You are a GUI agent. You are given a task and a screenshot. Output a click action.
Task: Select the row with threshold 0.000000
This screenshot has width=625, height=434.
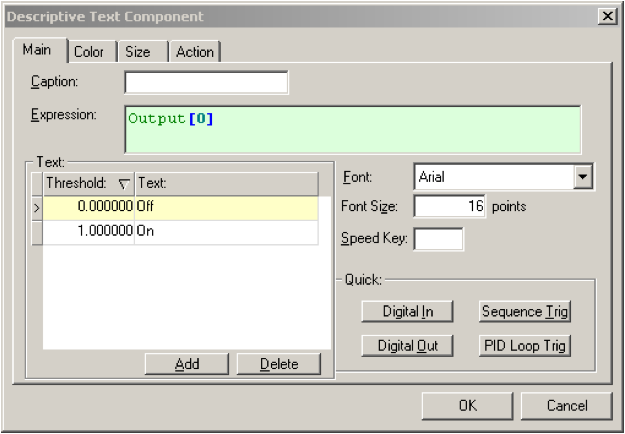88,207
